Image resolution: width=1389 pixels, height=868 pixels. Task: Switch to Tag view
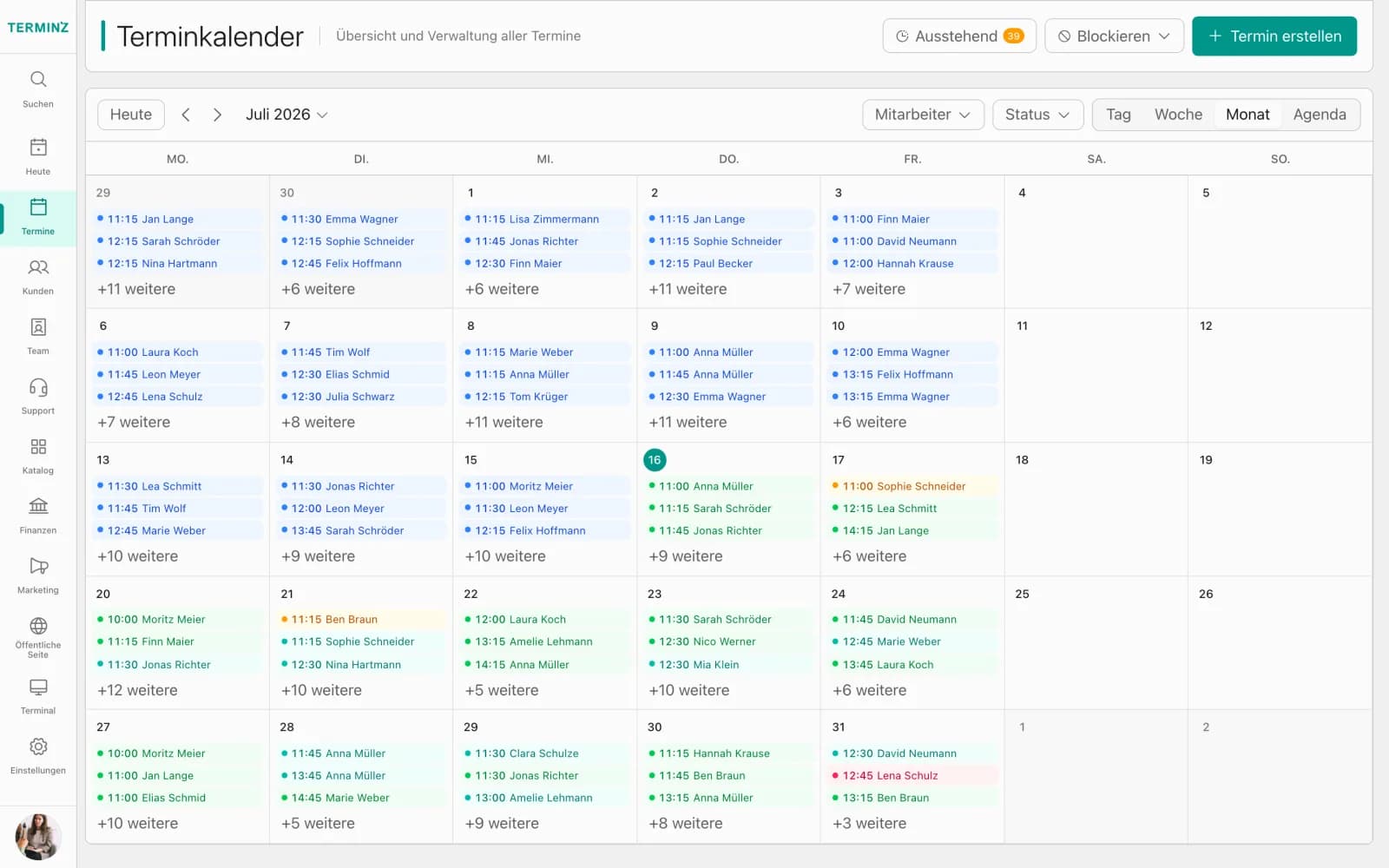point(1118,115)
